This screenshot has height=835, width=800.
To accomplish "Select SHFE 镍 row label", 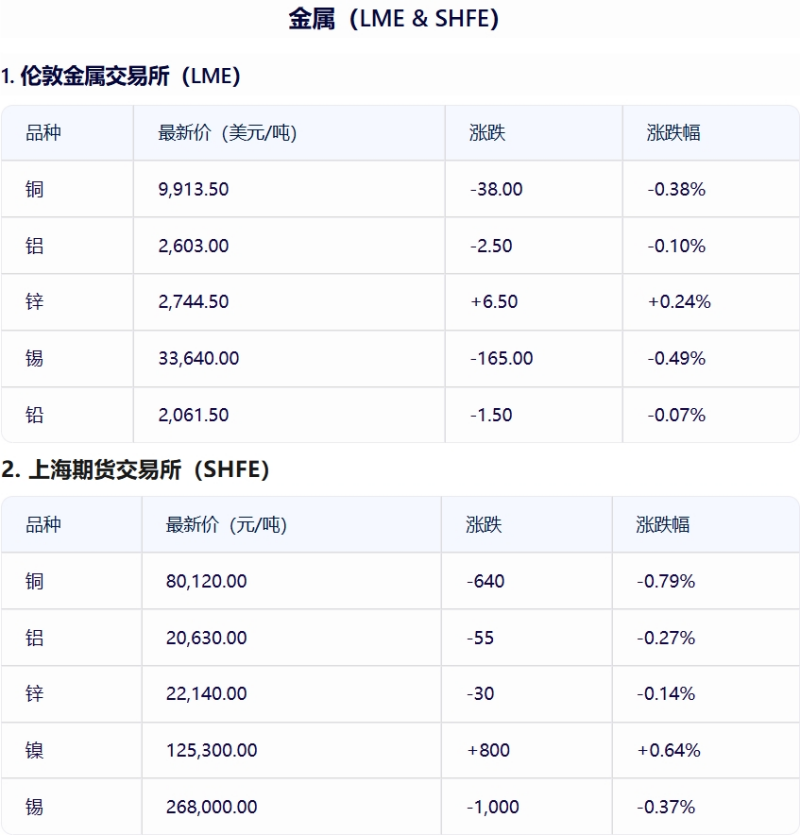I will click(35, 751).
